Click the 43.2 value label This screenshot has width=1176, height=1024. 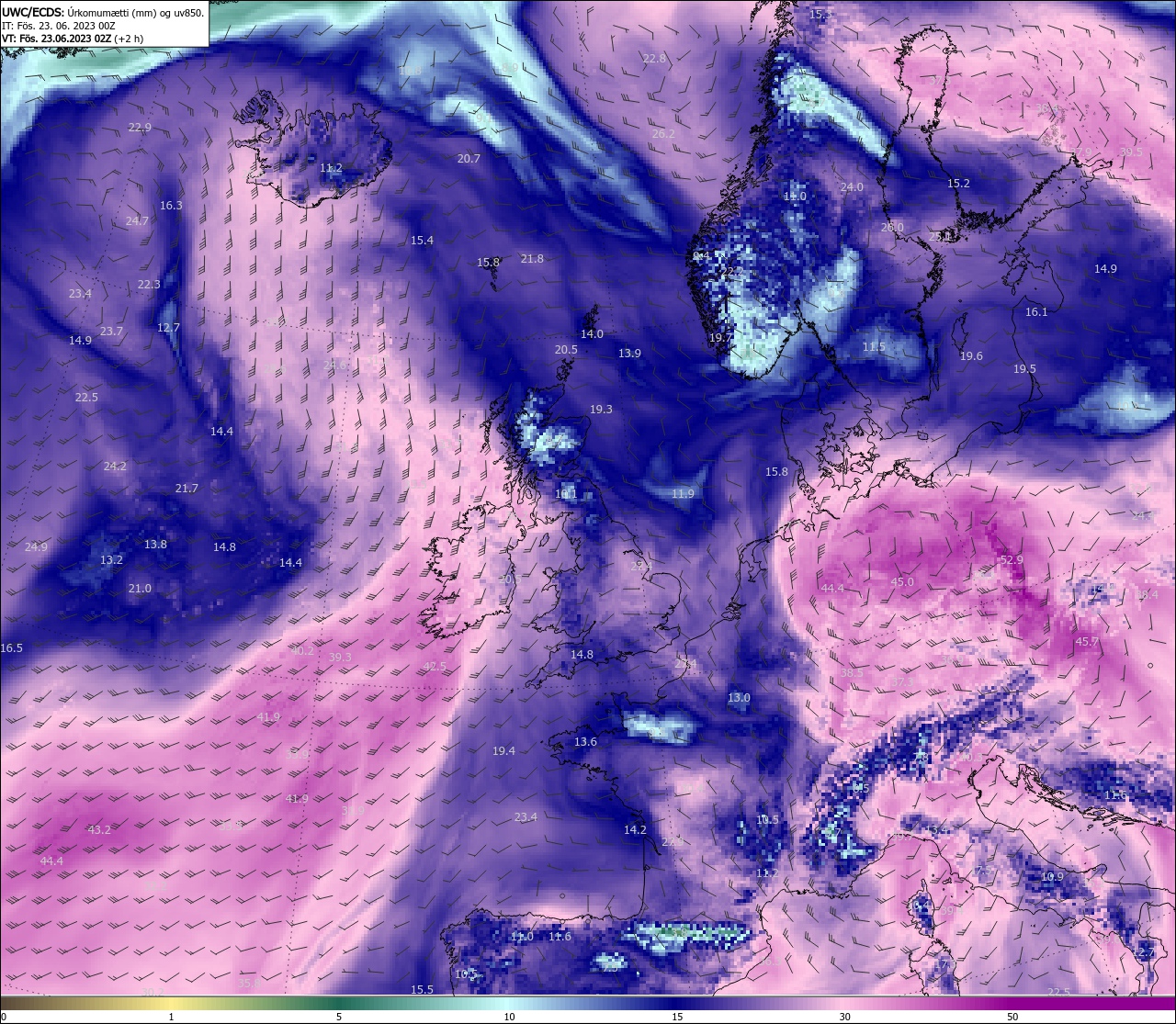click(99, 830)
